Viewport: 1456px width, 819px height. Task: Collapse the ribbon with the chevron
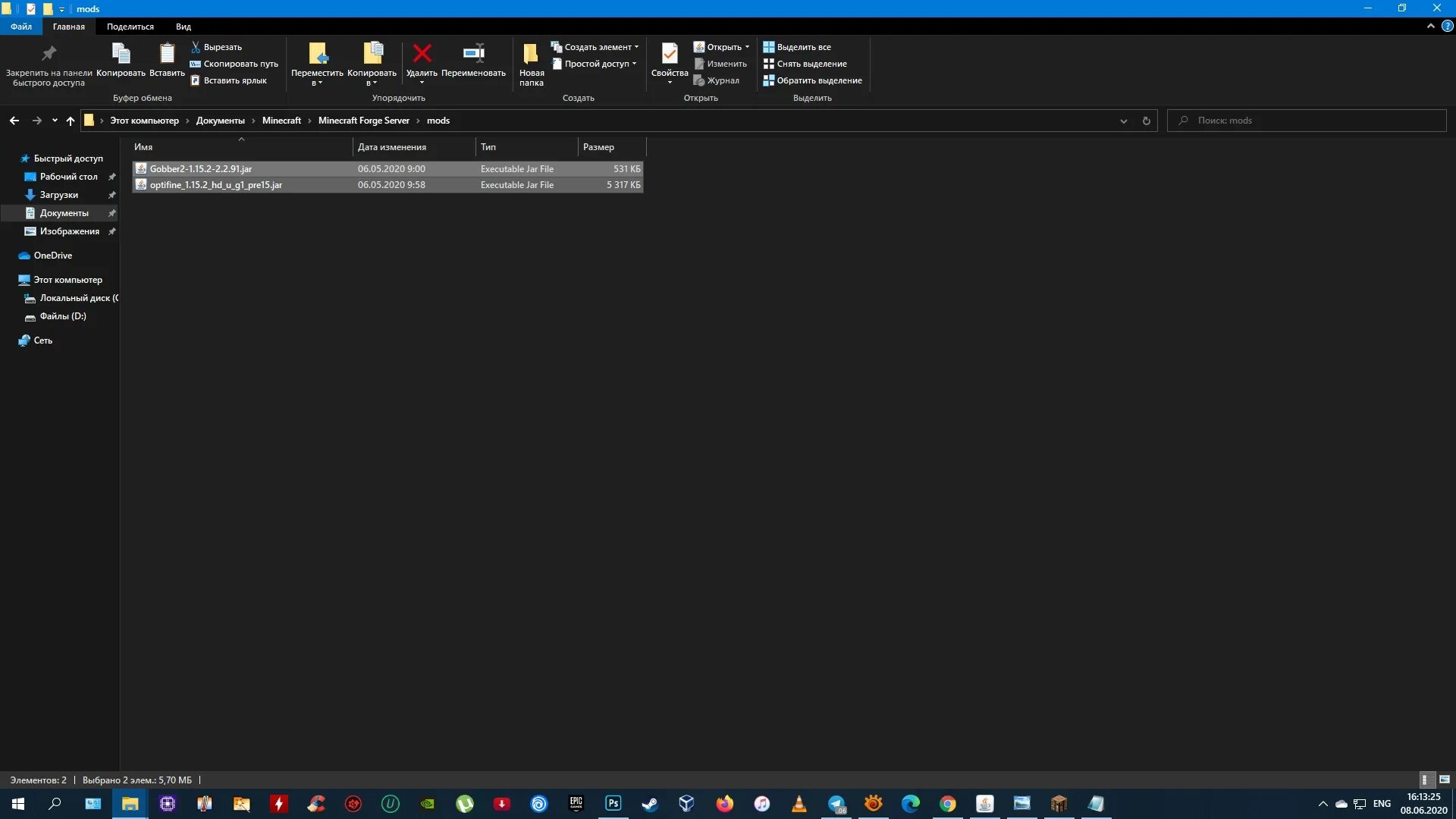click(x=1430, y=26)
